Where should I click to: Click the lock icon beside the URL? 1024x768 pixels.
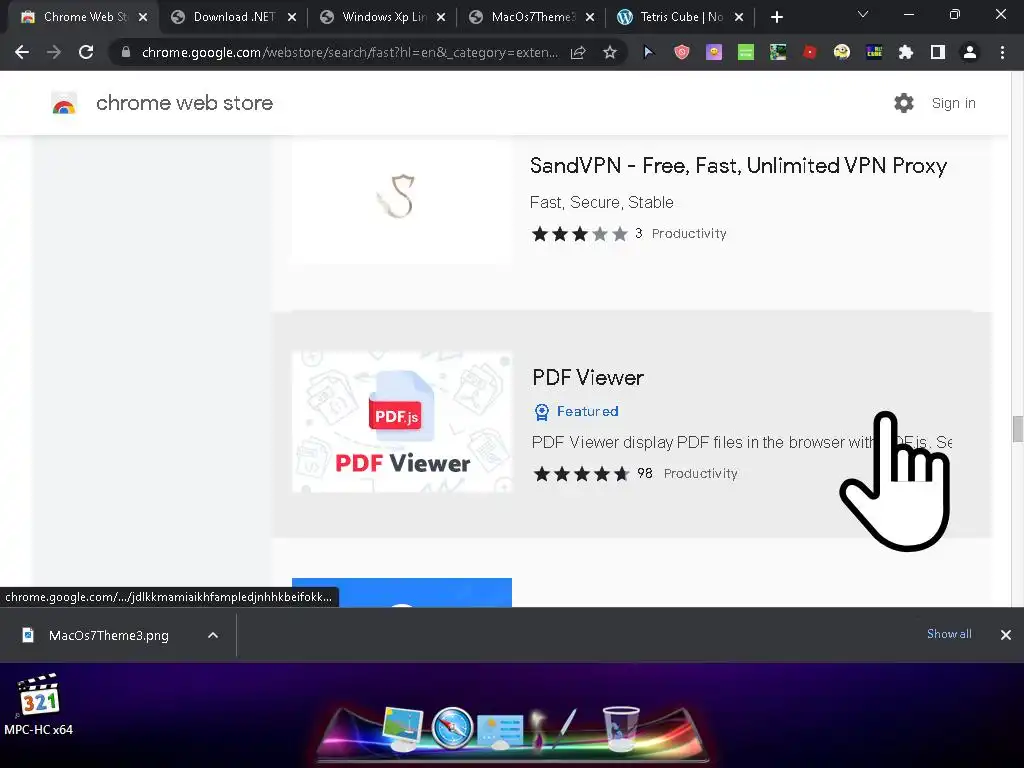coord(125,52)
